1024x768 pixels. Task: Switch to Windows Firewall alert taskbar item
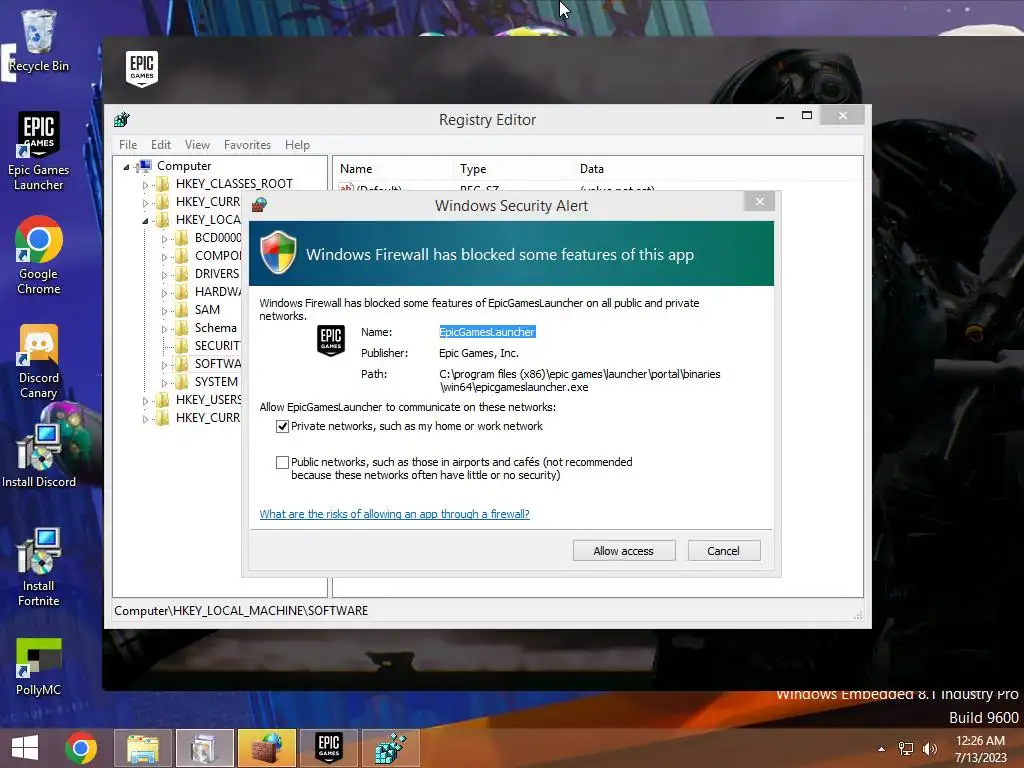[x=266, y=748]
